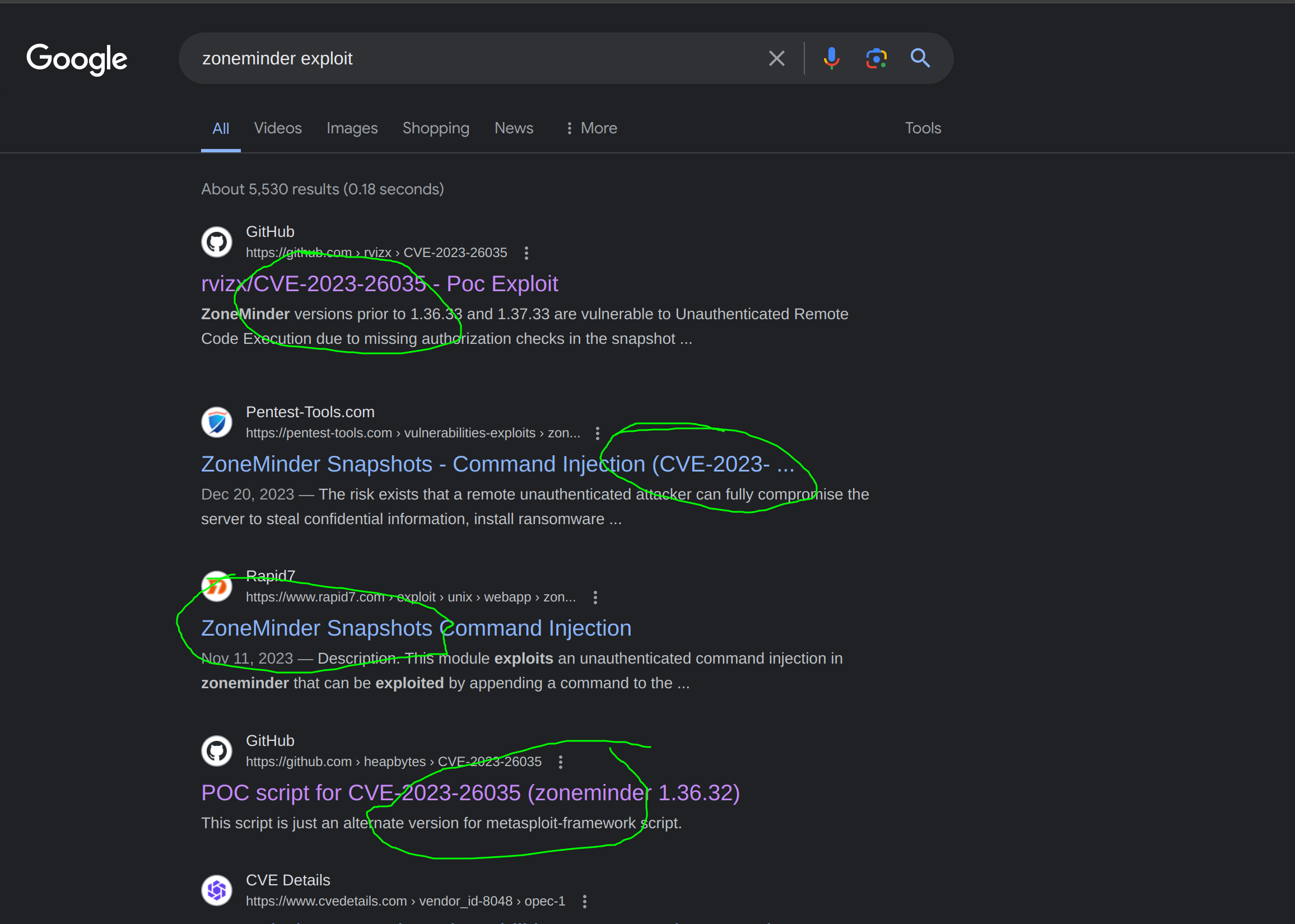Open POC script for CVE-2023-26035 link

pos(470,792)
